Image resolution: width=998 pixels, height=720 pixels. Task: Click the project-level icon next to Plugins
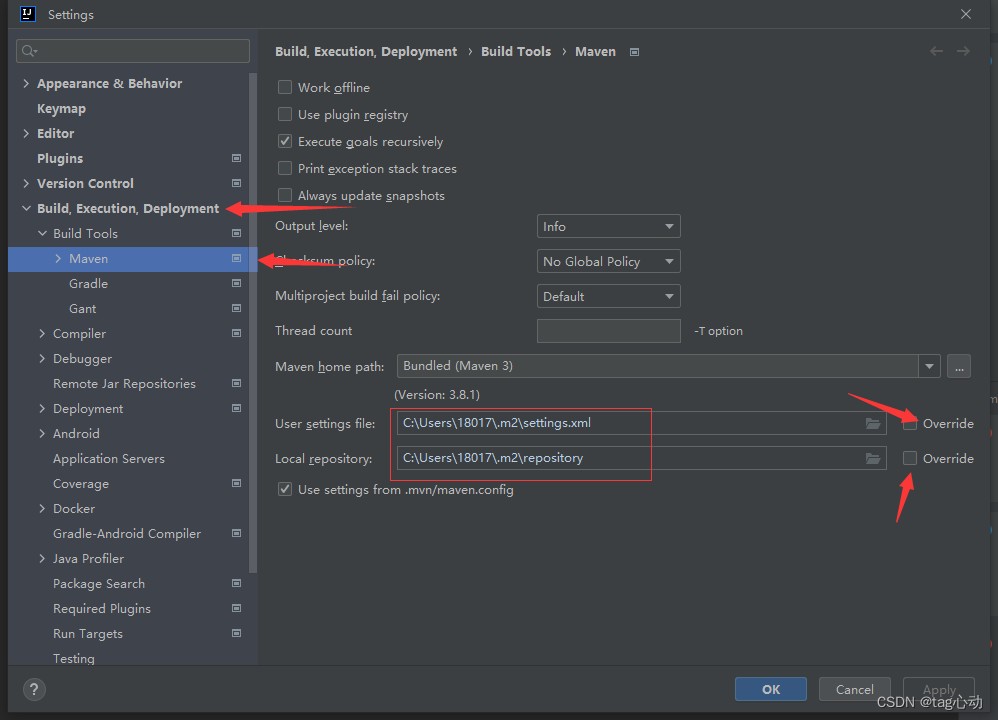[236, 158]
